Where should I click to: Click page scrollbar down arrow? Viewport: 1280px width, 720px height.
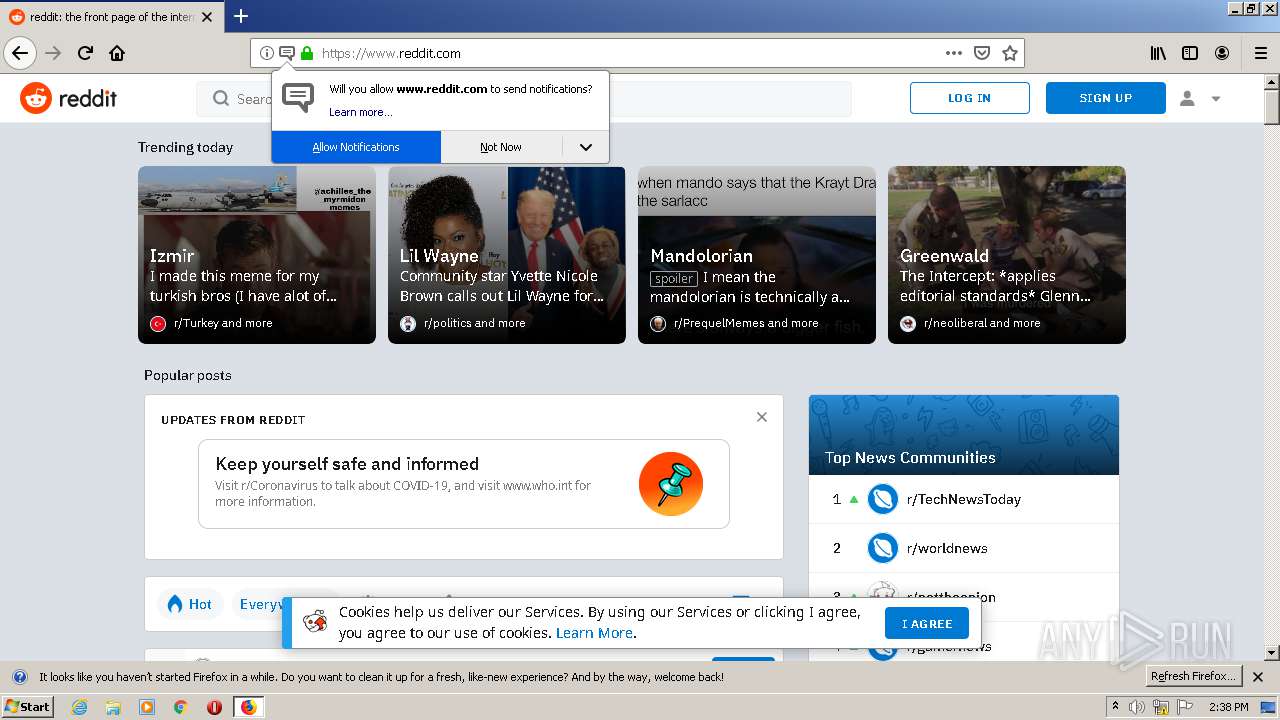point(1272,653)
